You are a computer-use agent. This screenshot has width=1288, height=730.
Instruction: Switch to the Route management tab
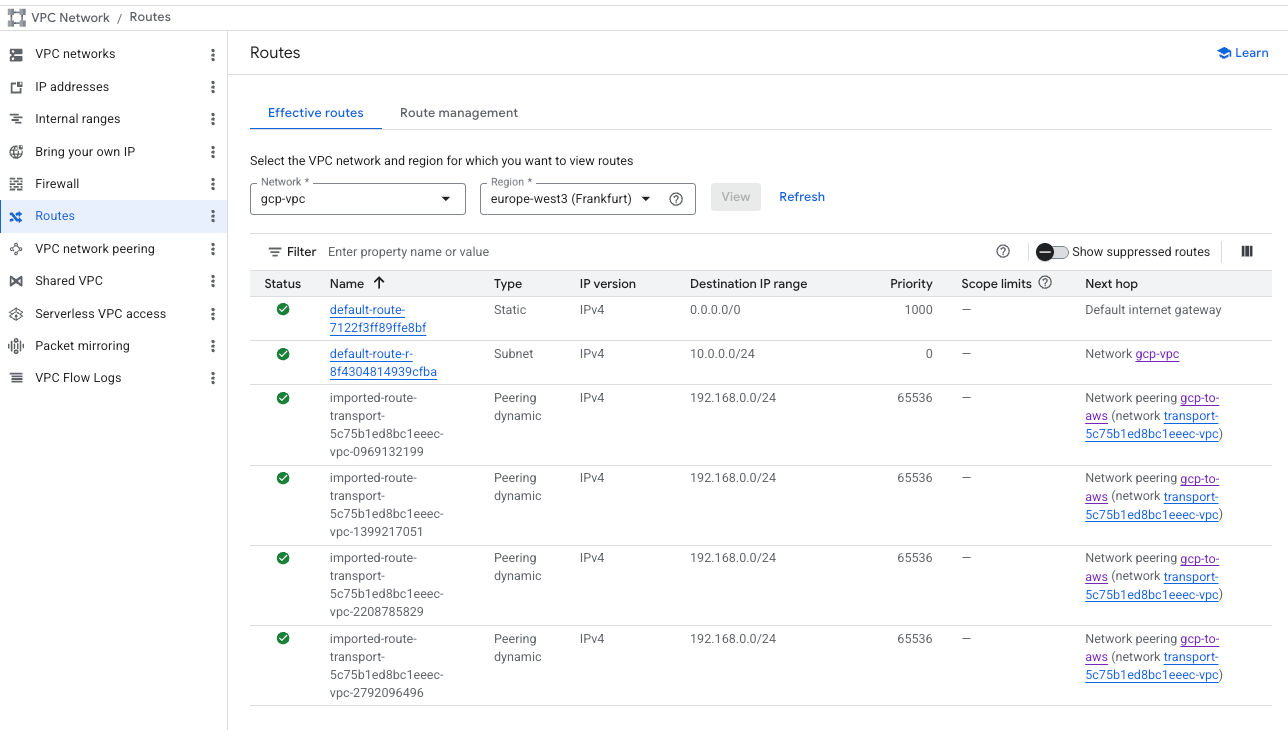coord(459,113)
